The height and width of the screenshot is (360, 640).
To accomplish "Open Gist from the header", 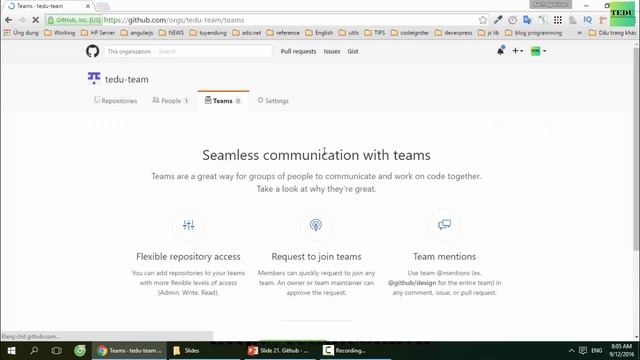I will pyautogui.click(x=353, y=51).
